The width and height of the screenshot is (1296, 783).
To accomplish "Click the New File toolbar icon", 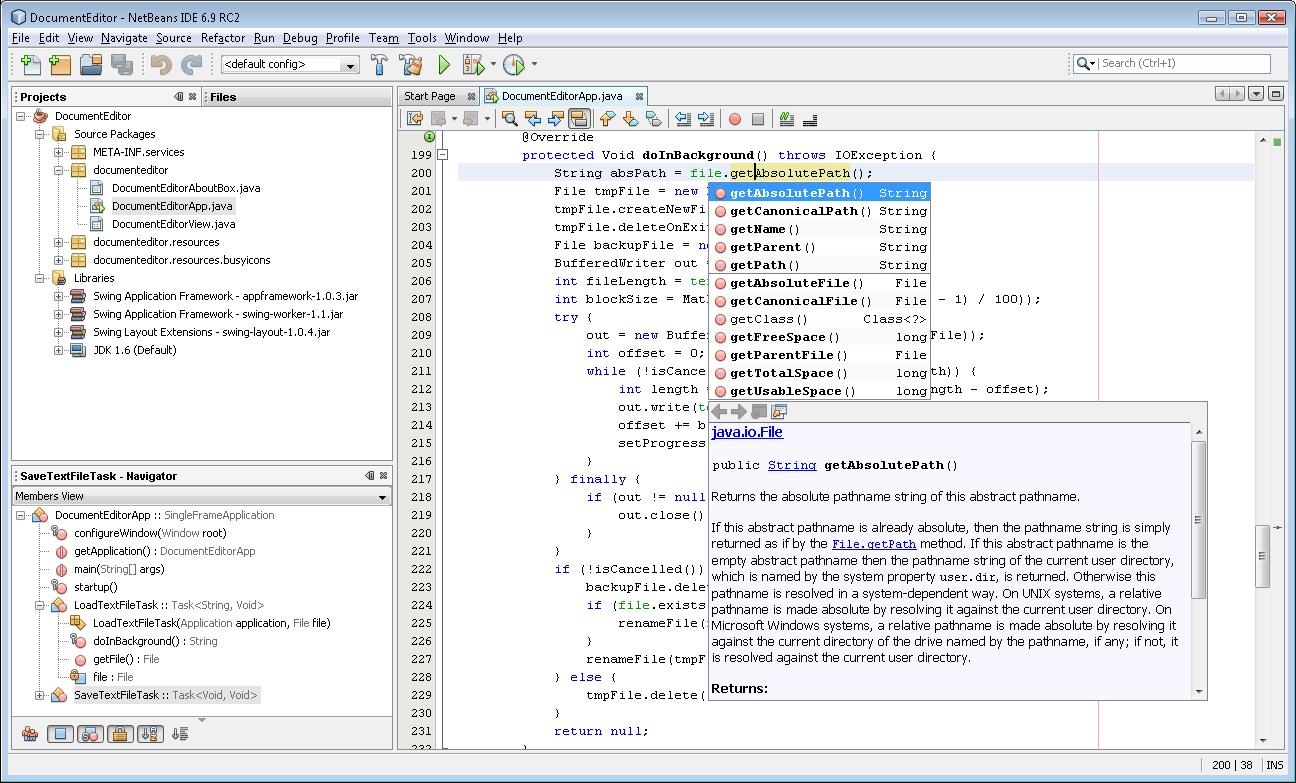I will click(31, 65).
